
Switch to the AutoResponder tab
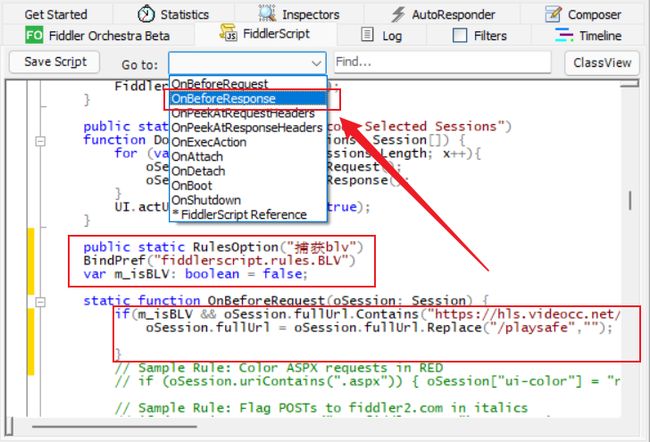(442, 15)
